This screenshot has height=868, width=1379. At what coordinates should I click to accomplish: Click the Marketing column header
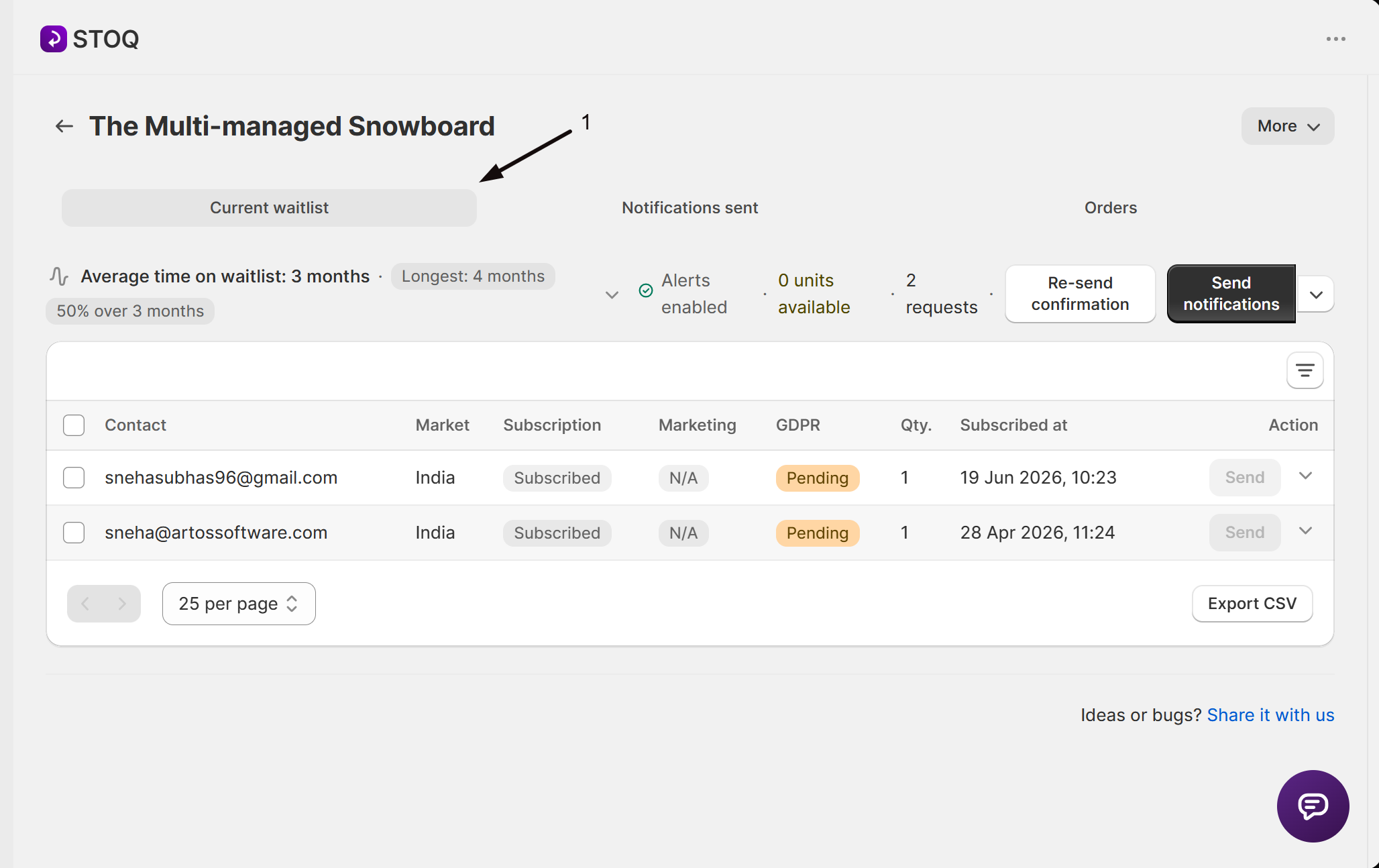[698, 425]
